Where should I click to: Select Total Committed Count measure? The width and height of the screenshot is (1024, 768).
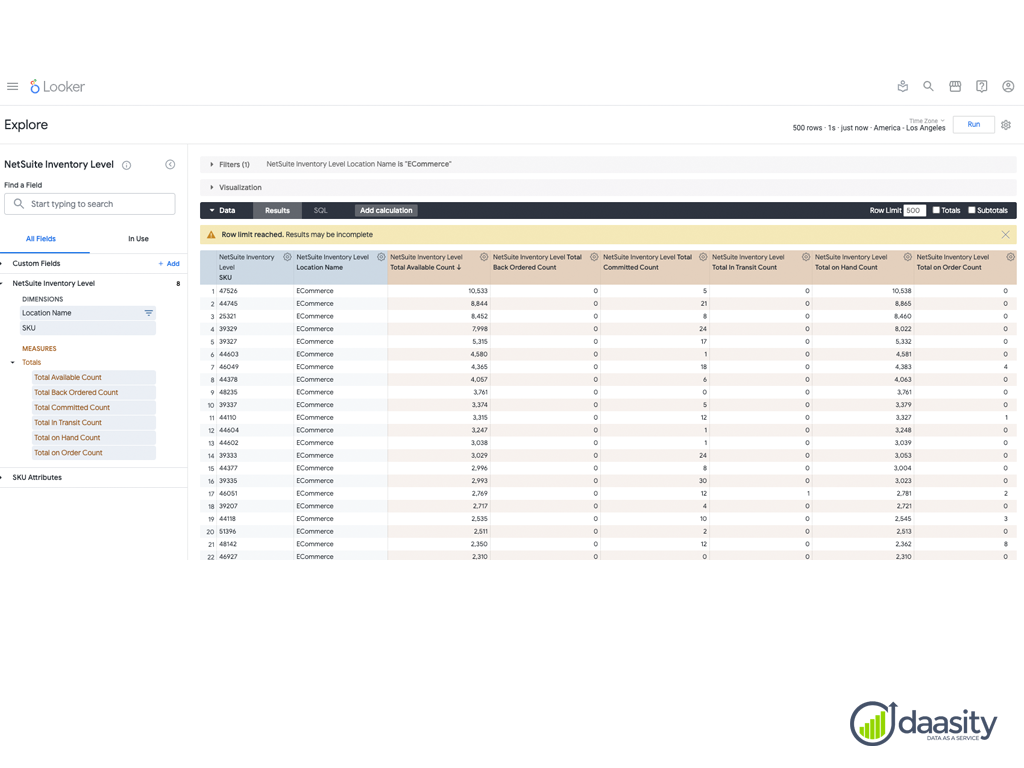[94, 408]
